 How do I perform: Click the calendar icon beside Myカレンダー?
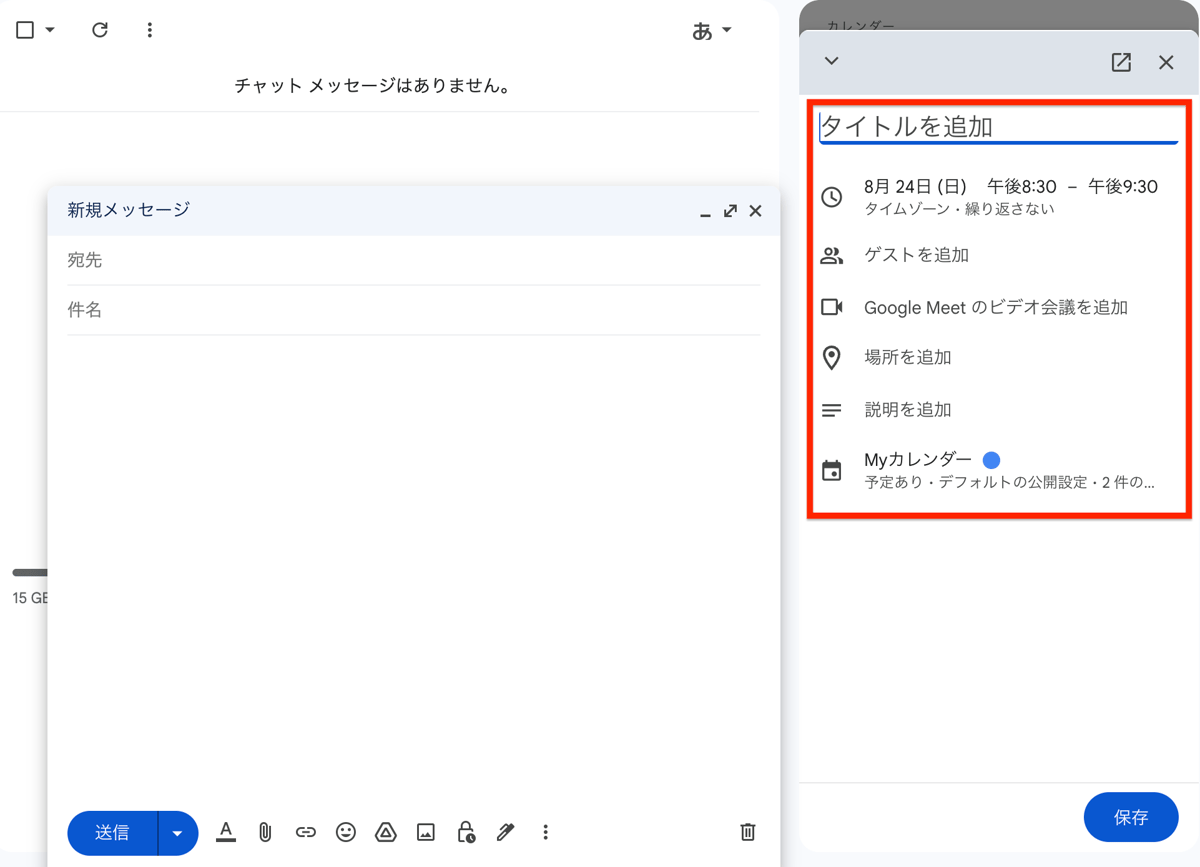point(832,470)
